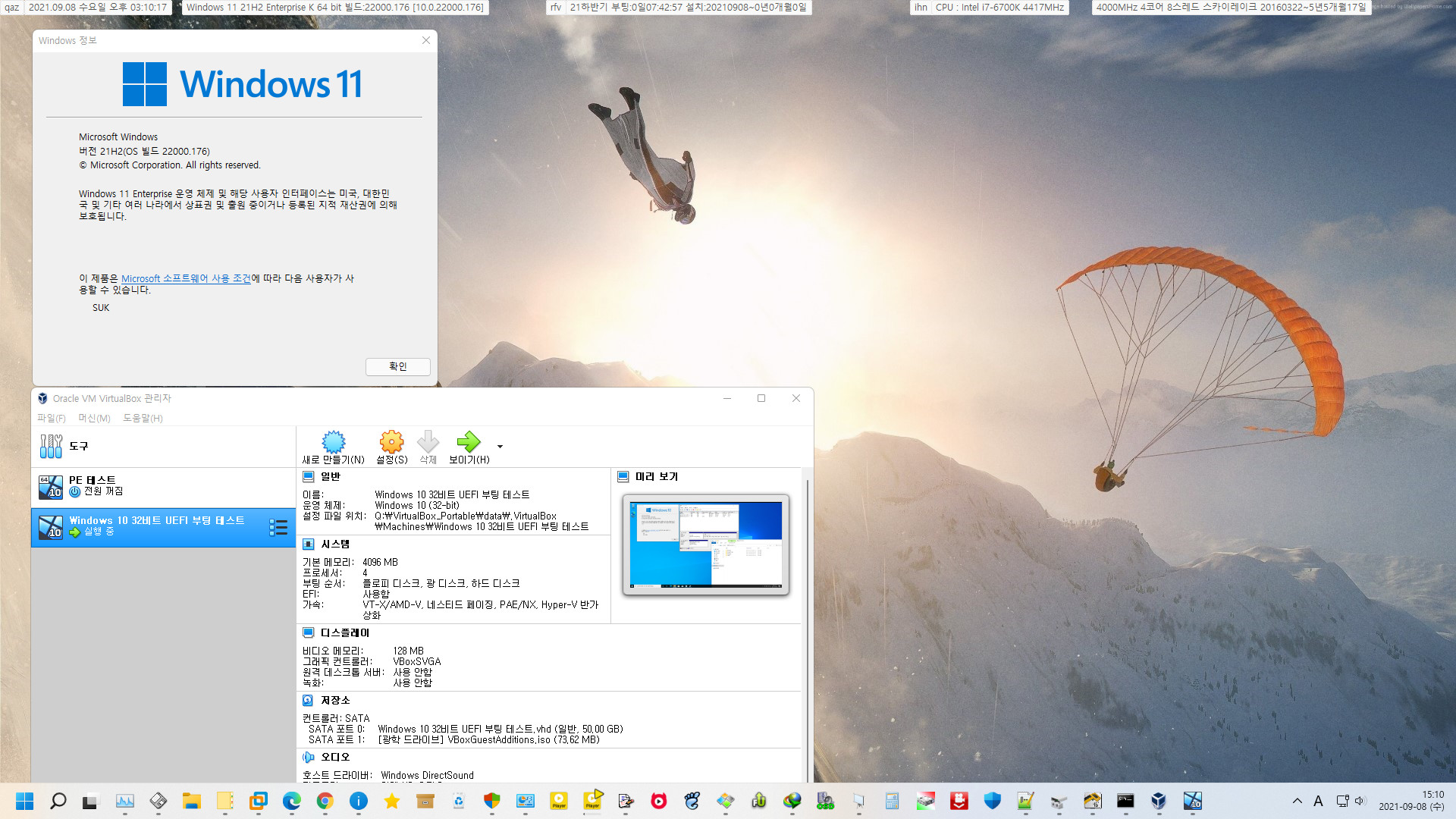Open the Help (도움말) menu

click(x=143, y=418)
